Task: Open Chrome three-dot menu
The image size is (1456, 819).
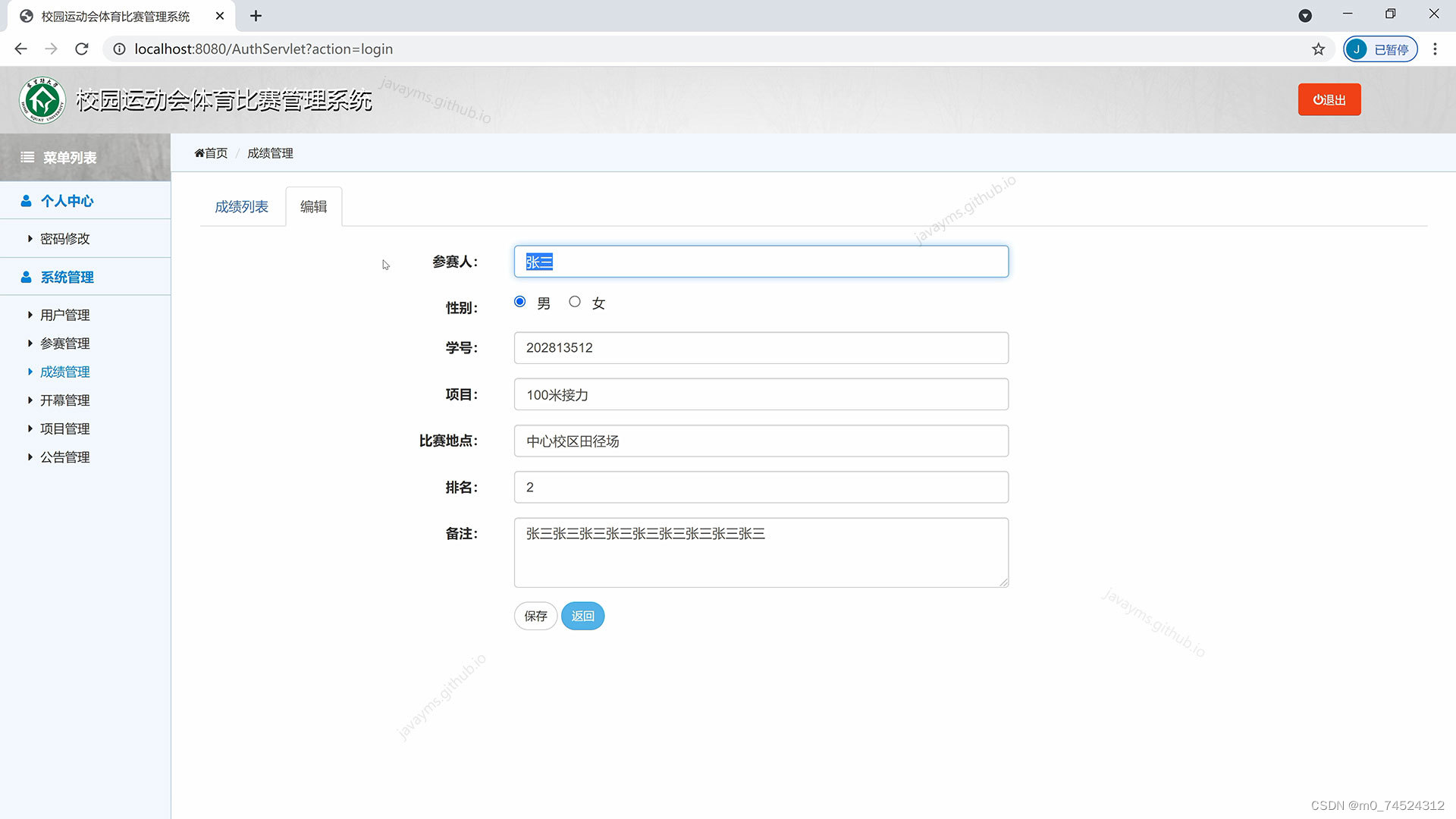Action: pyautogui.click(x=1435, y=49)
